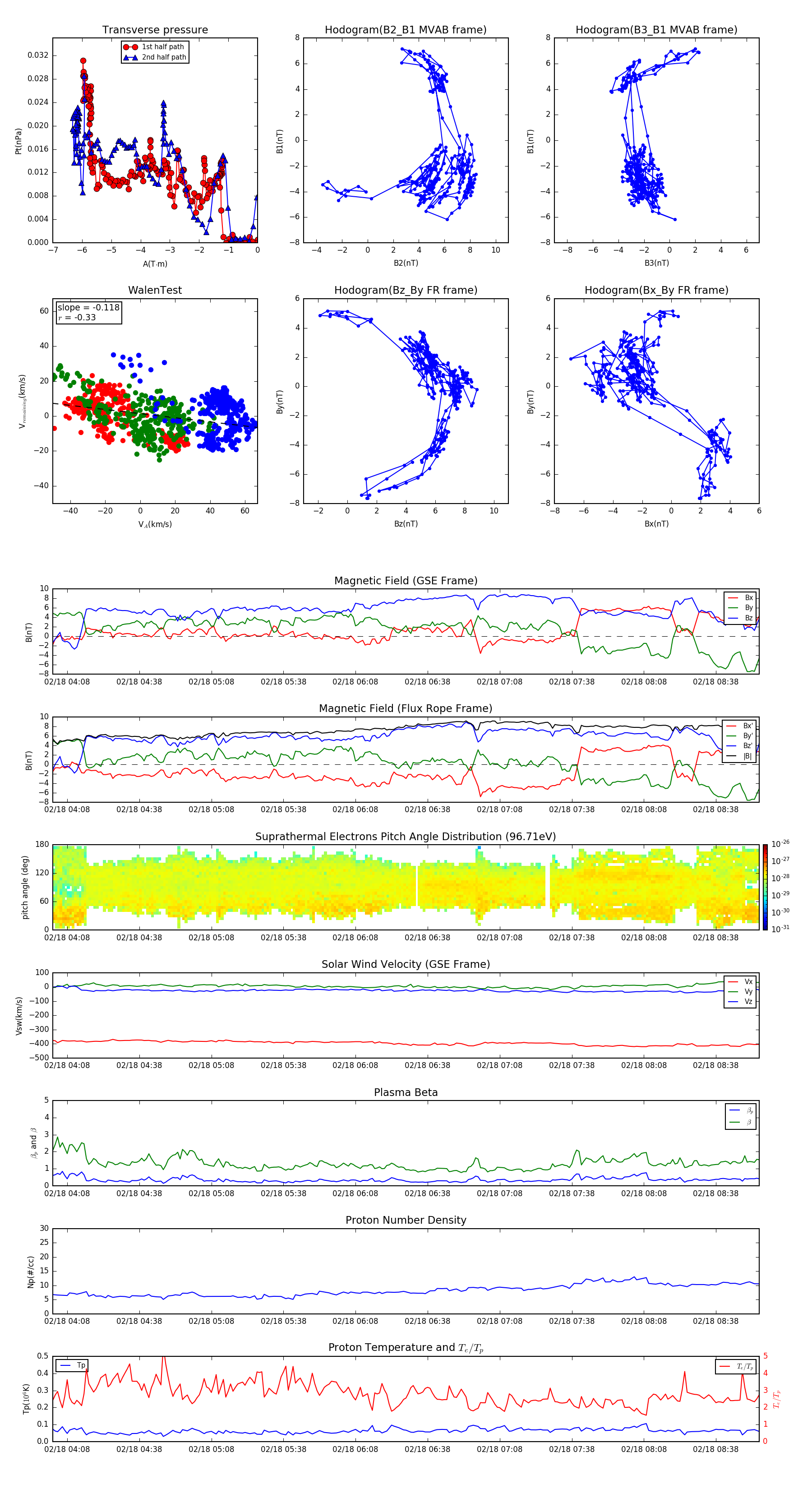Click the 'Proton Temperature and Te/Tp' title
The image size is (812, 1489).
[406, 1349]
